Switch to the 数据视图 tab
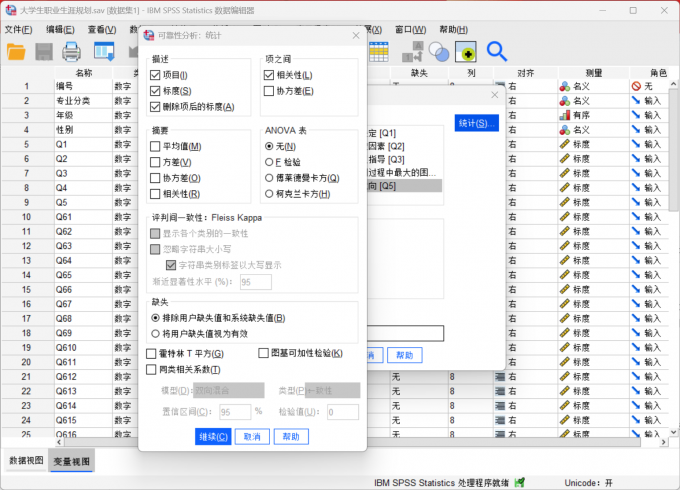 coord(26,460)
